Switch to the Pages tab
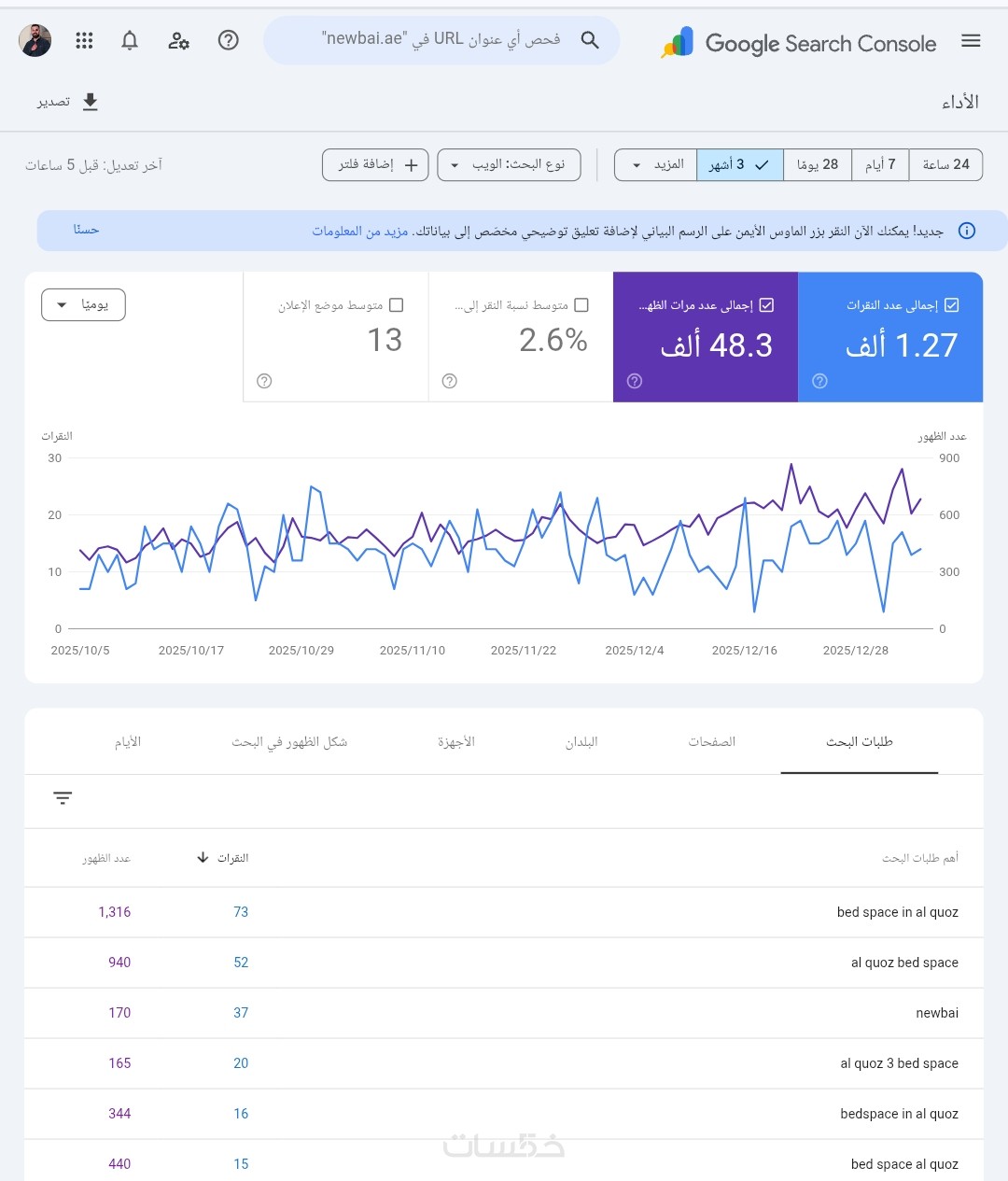 [x=712, y=742]
